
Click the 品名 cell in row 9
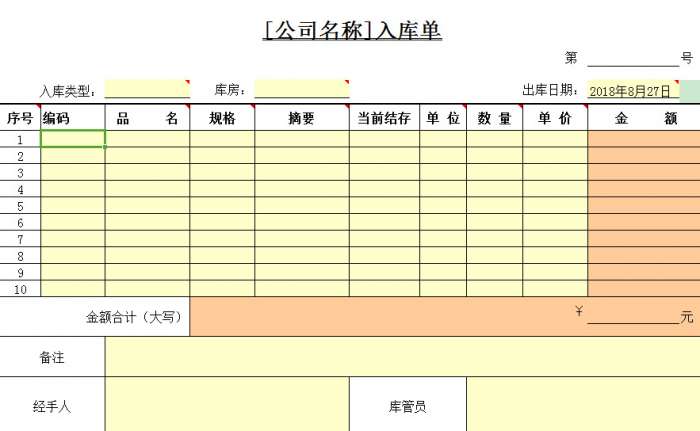tap(147, 272)
